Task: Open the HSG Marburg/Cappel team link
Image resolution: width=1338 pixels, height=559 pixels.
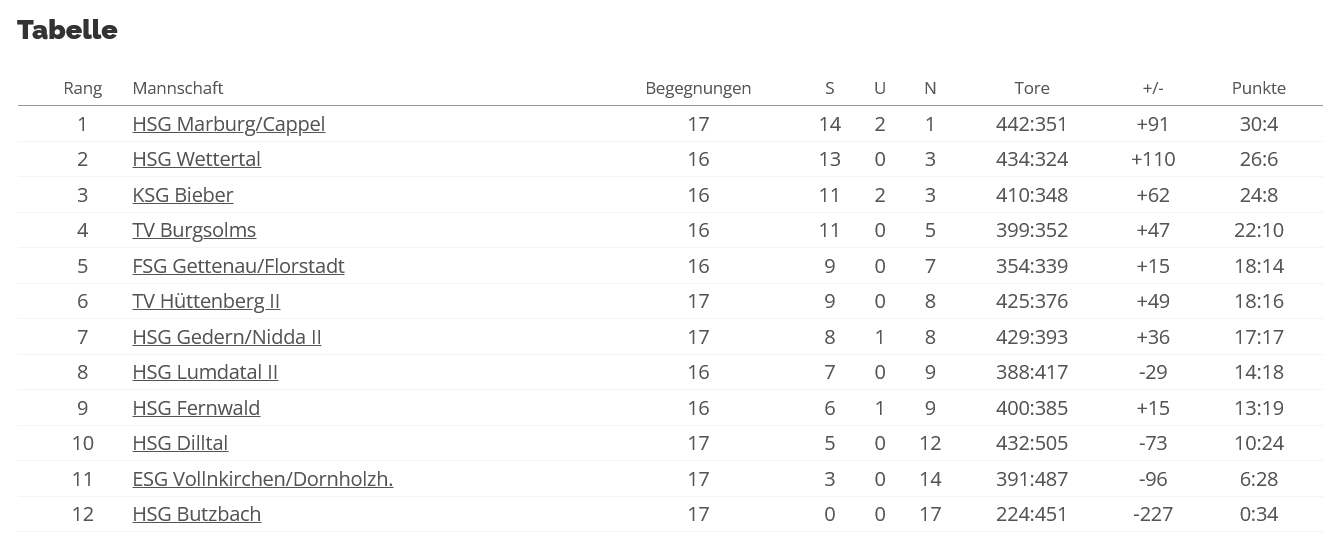Action: pos(229,124)
